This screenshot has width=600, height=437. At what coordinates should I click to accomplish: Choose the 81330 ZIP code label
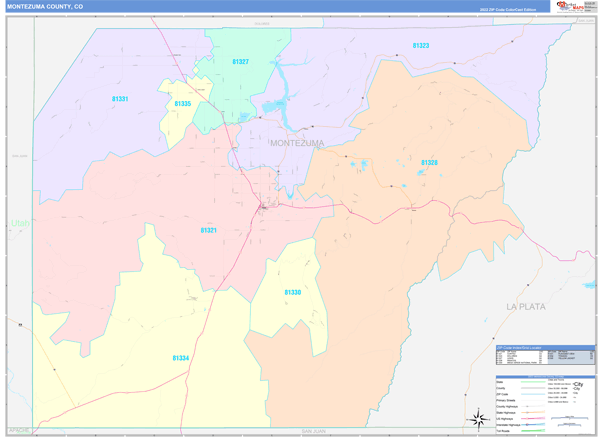click(292, 292)
